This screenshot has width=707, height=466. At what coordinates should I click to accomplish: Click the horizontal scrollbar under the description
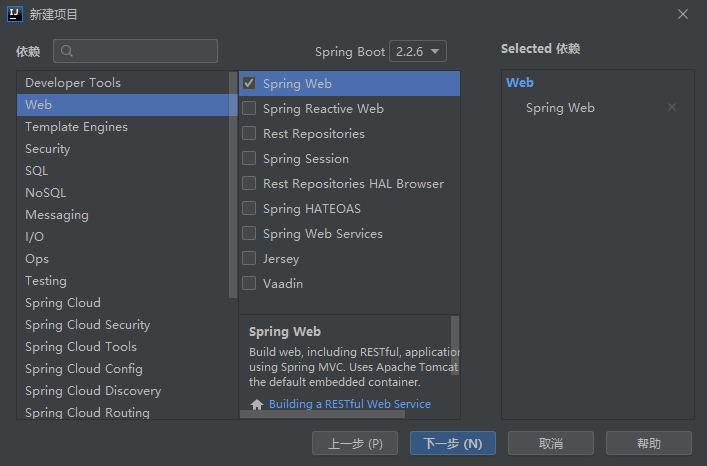(x=322, y=414)
